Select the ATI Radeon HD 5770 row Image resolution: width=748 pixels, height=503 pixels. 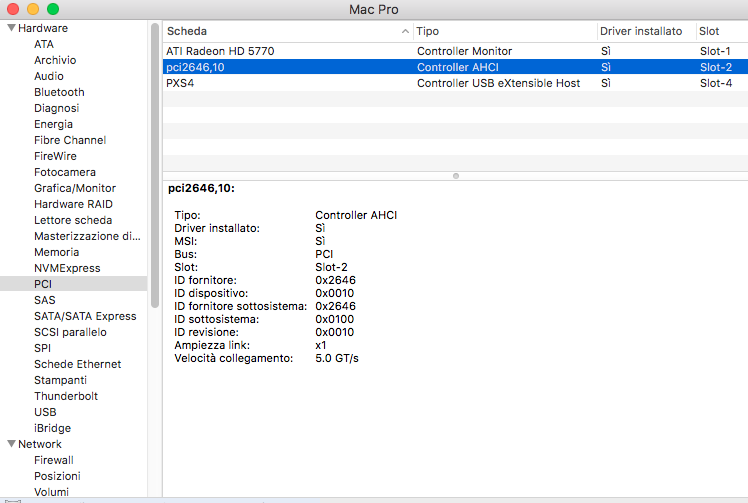(455, 51)
